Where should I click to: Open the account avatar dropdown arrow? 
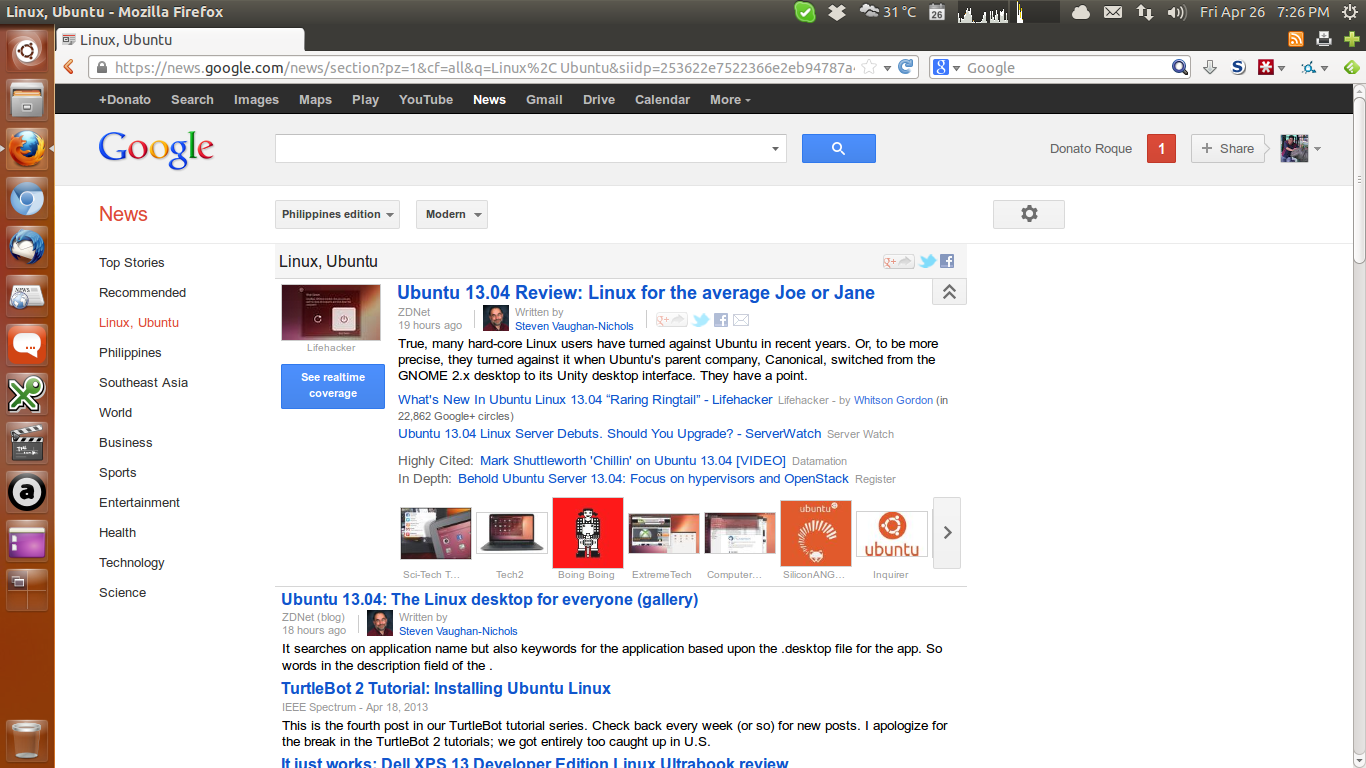click(1317, 149)
